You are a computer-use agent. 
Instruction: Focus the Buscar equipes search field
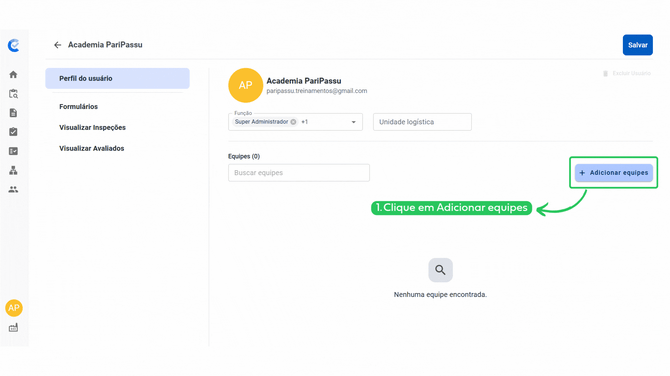(299, 173)
